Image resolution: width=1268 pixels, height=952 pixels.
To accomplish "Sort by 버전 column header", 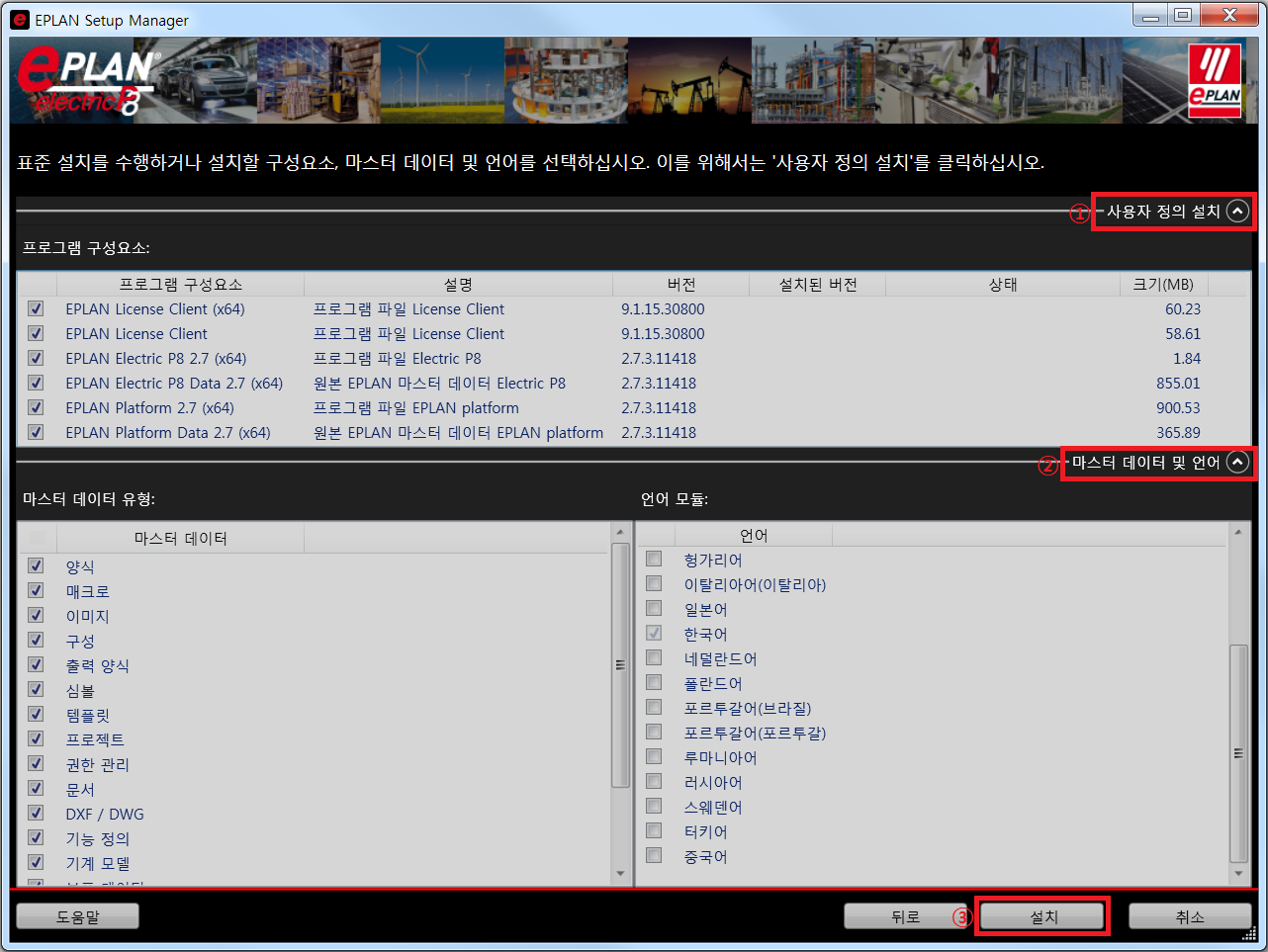I will tap(680, 285).
